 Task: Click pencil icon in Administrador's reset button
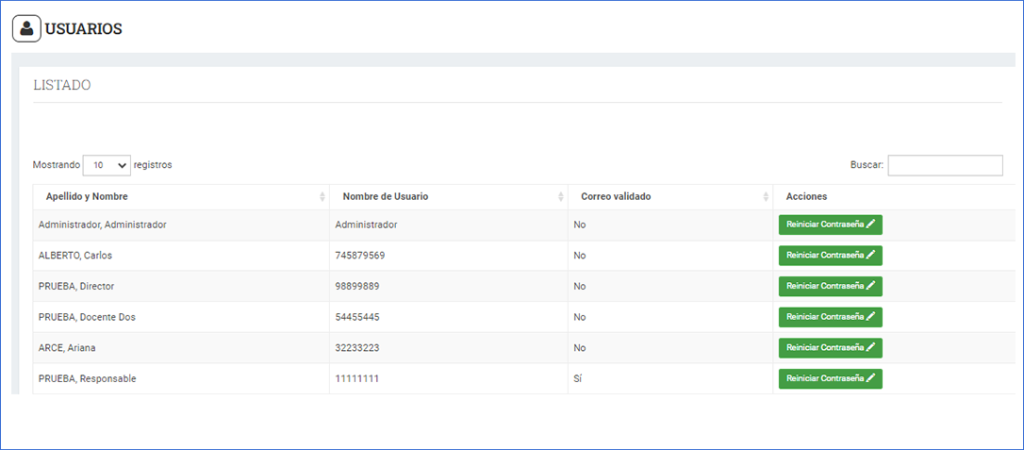(x=871, y=225)
